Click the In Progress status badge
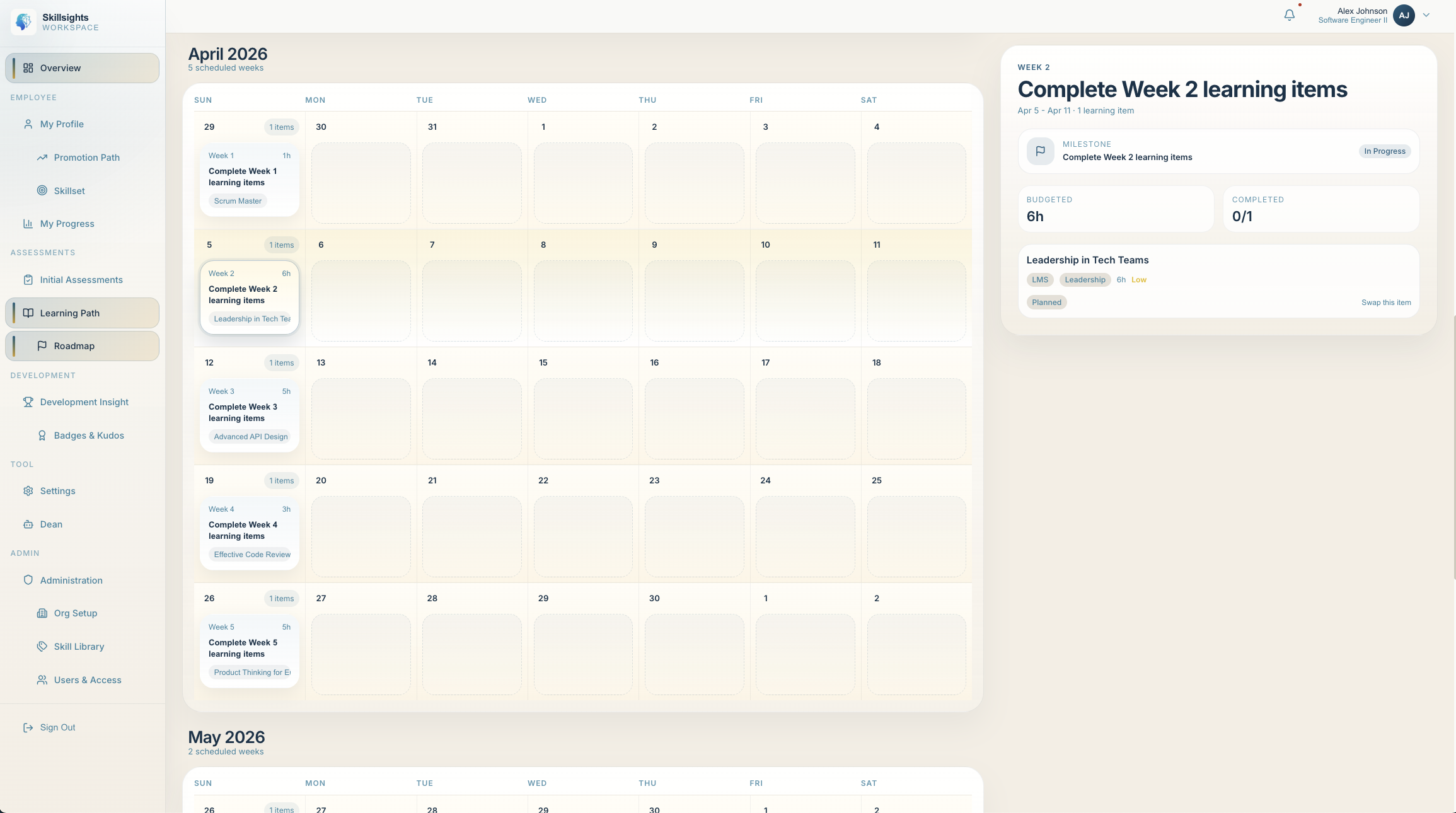The width and height of the screenshot is (1456, 813). tap(1384, 151)
